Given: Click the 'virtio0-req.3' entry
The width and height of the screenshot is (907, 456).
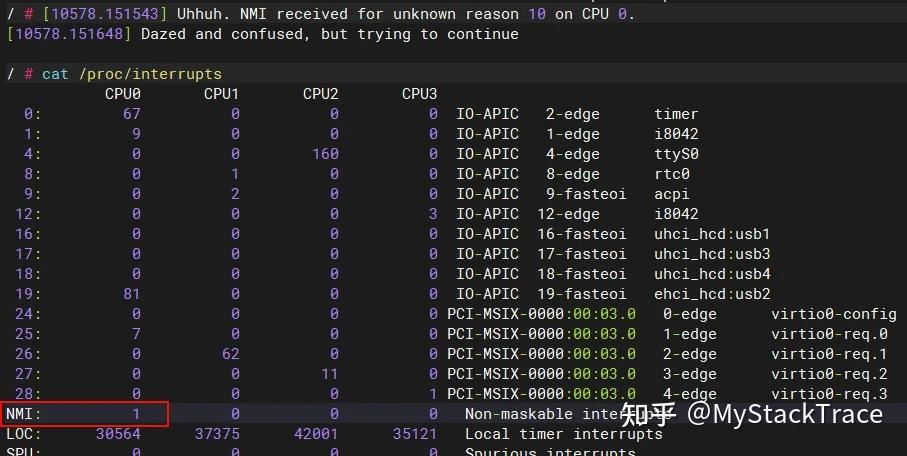Looking at the screenshot, I should pos(829,394).
